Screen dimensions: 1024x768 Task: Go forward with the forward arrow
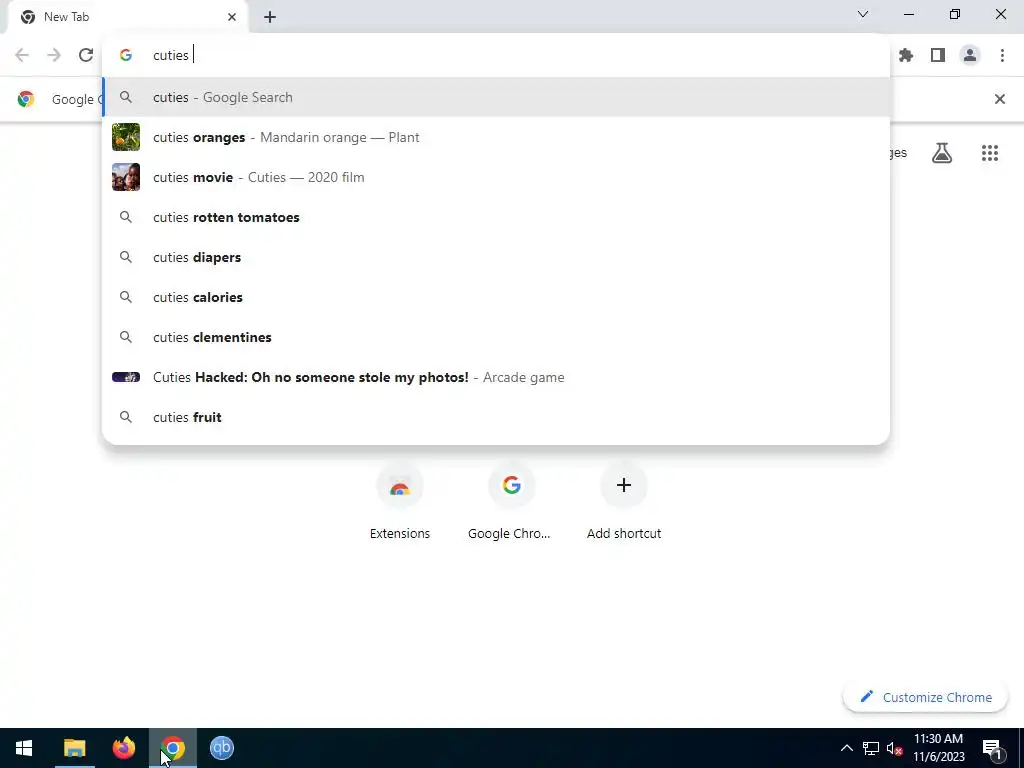point(54,55)
